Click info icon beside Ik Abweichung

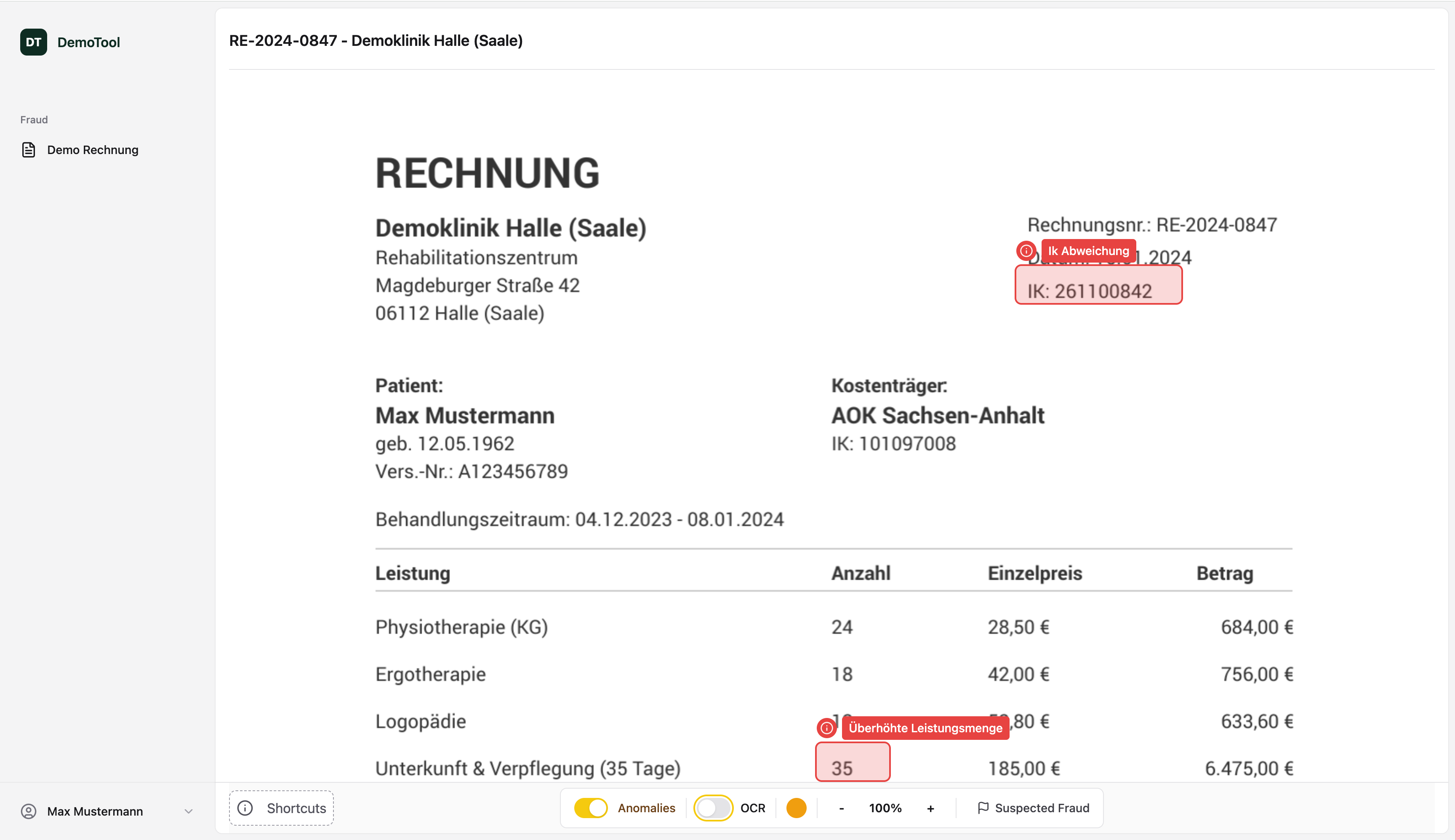tap(1026, 251)
